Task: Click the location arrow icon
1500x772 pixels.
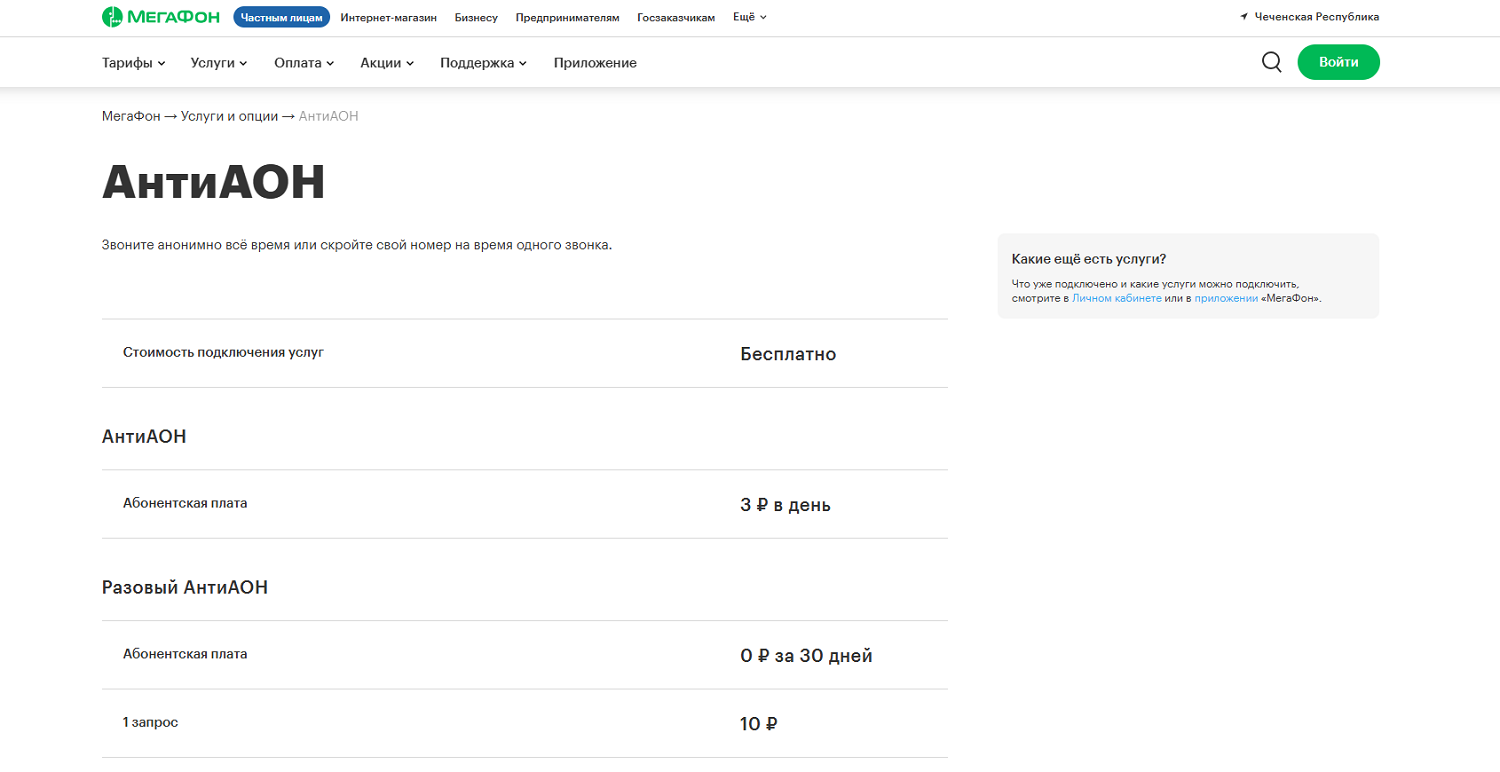Action: (x=1244, y=17)
